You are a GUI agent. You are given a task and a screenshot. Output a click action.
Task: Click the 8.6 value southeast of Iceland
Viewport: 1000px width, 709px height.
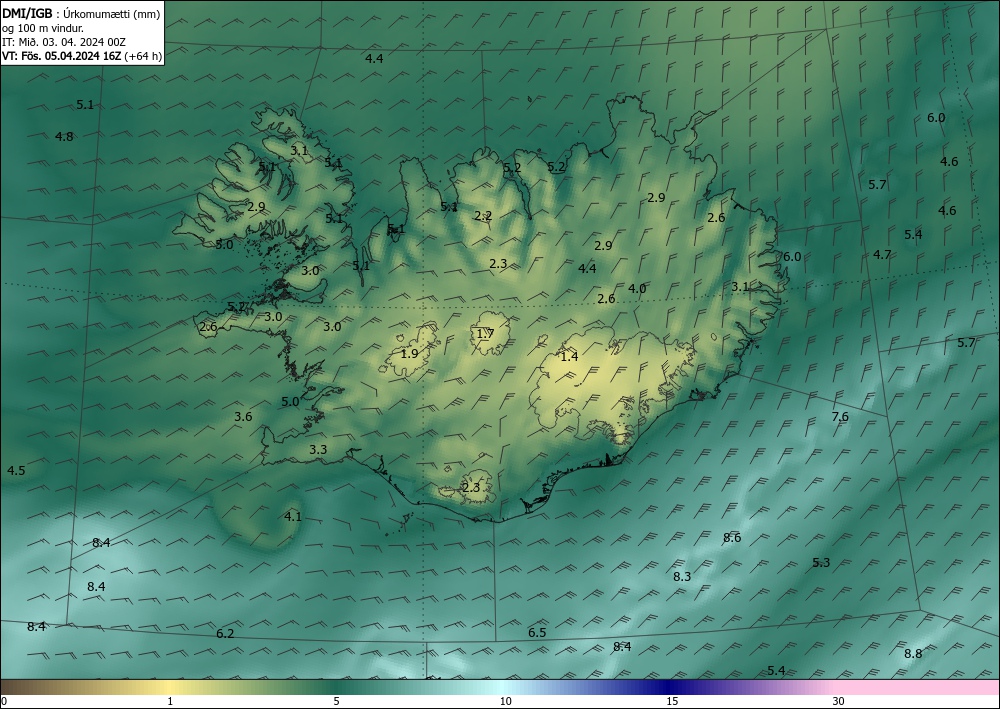click(x=732, y=538)
